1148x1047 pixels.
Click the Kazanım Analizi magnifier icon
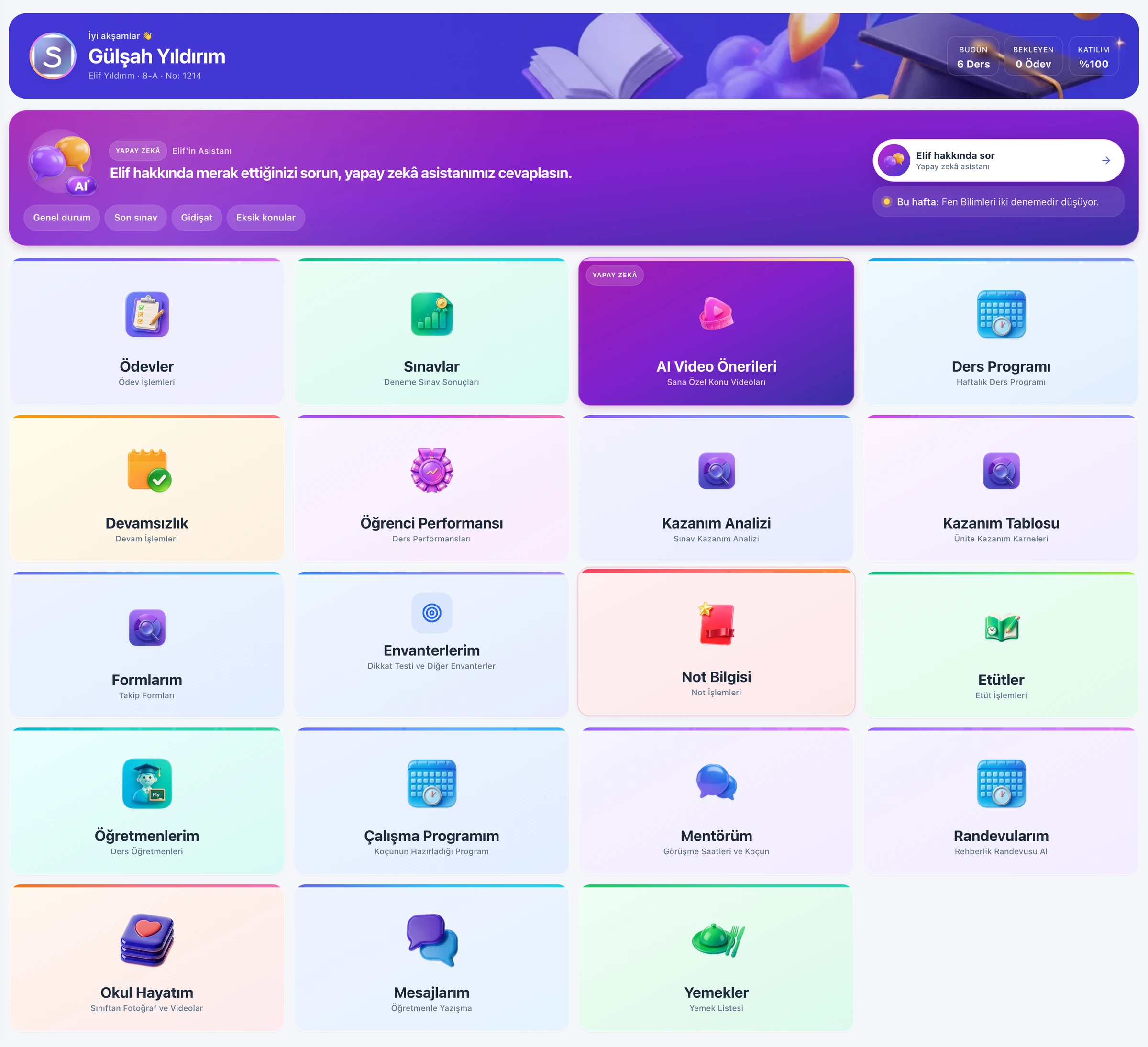(x=717, y=471)
